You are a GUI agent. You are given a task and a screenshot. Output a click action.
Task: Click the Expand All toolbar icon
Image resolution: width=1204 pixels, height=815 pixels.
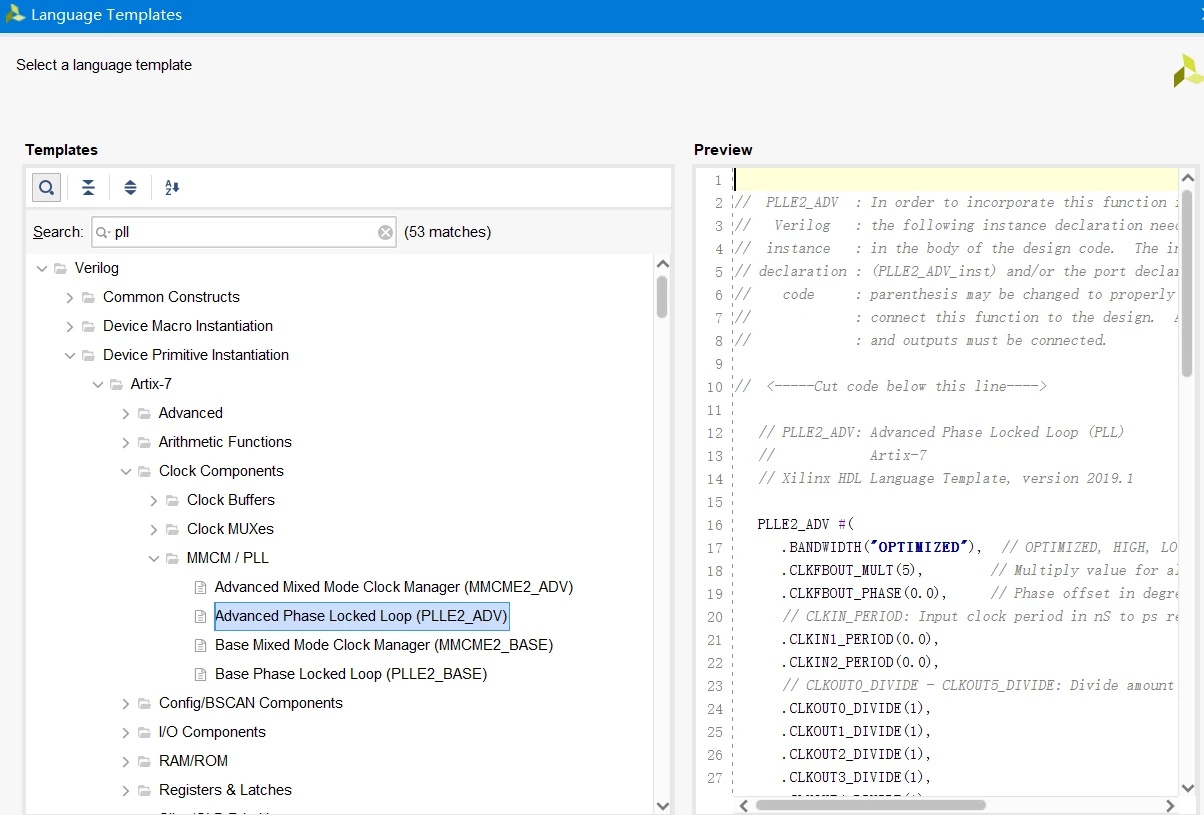click(x=130, y=187)
